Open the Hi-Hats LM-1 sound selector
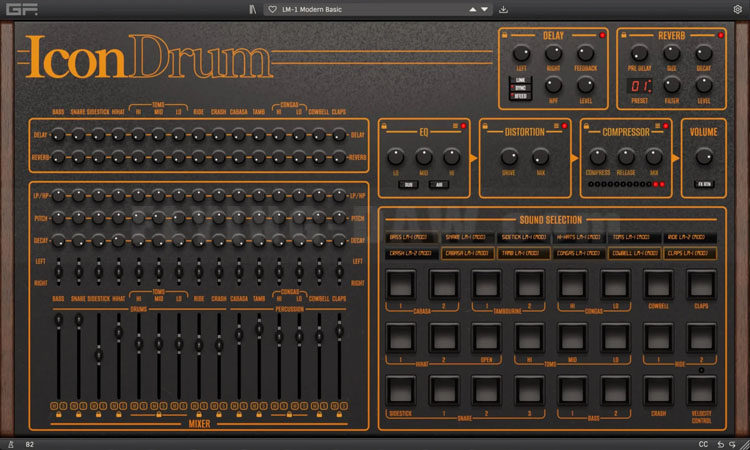 578,237
